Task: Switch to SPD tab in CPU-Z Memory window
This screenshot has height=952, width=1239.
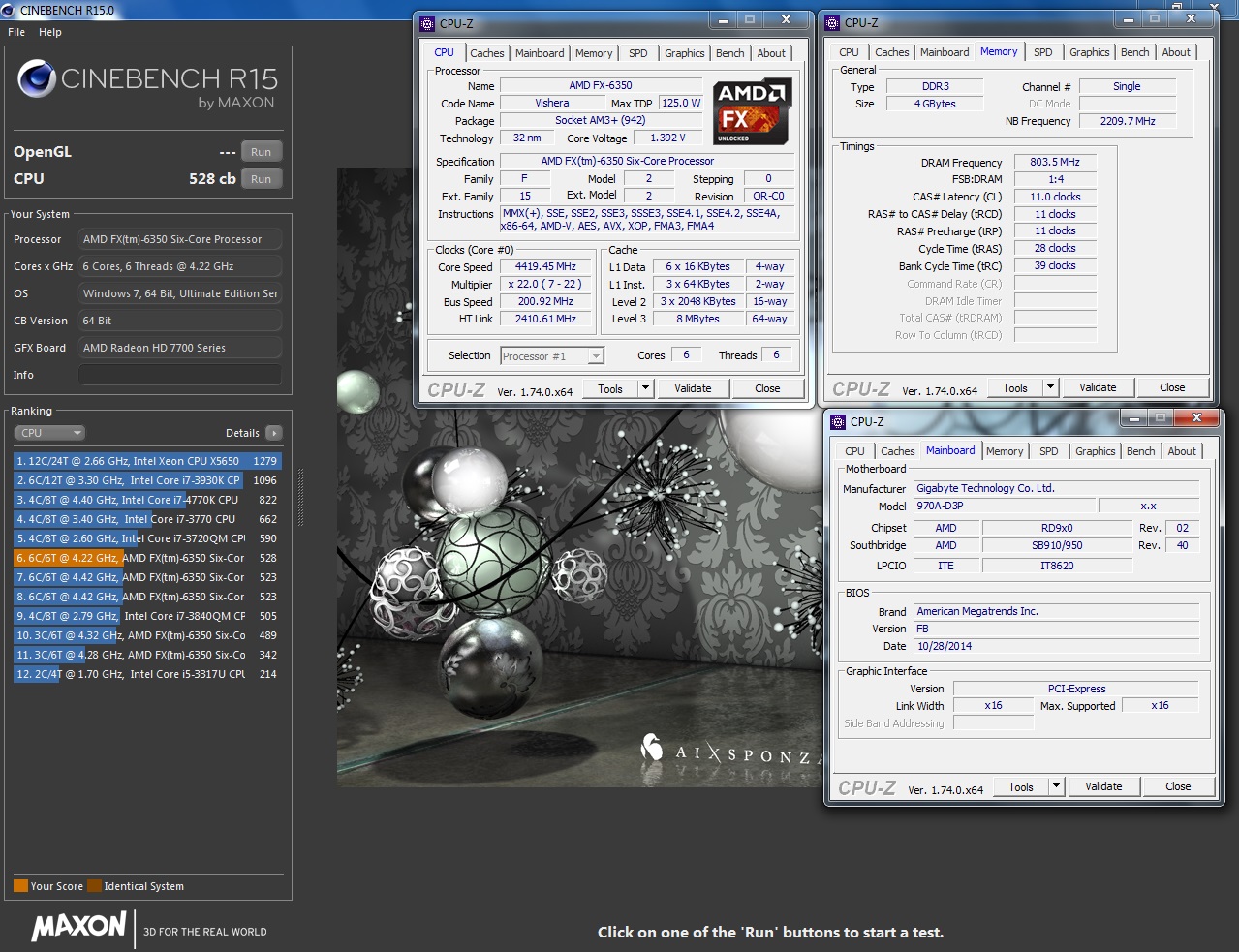Action: pos(1042,52)
